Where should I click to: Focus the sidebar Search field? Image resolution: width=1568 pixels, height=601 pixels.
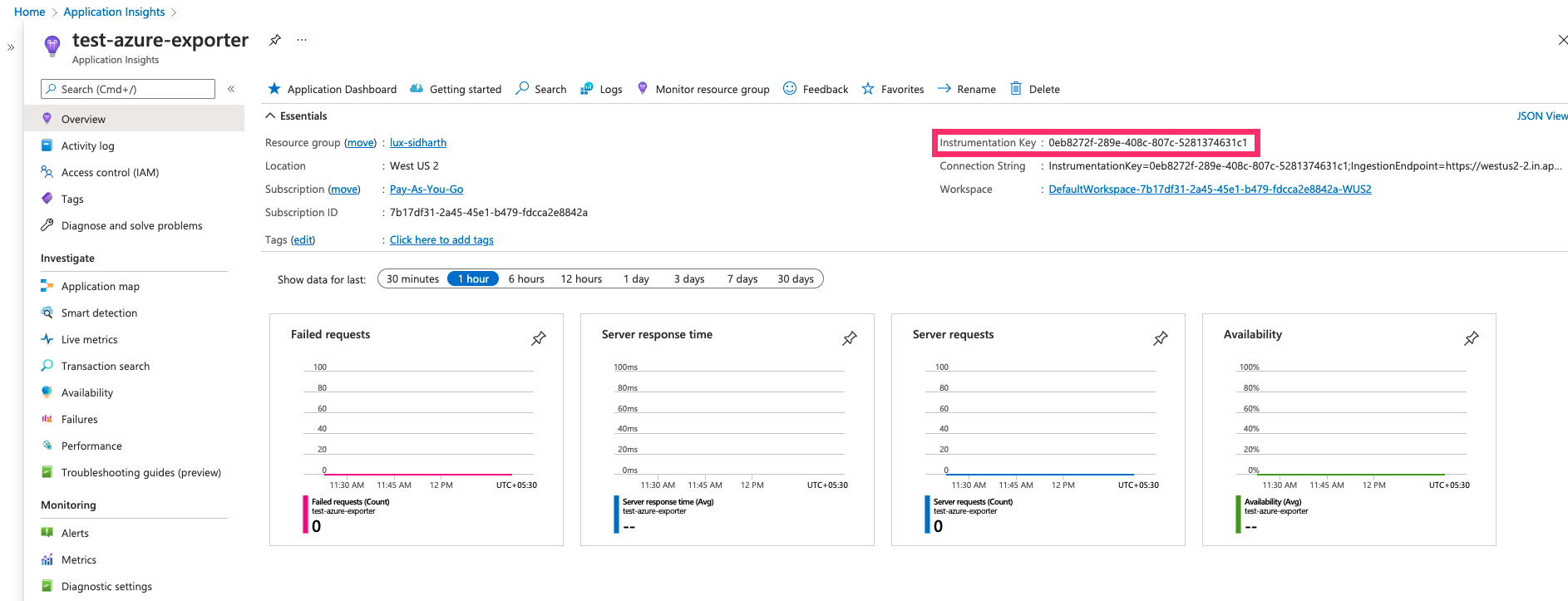[x=128, y=89]
